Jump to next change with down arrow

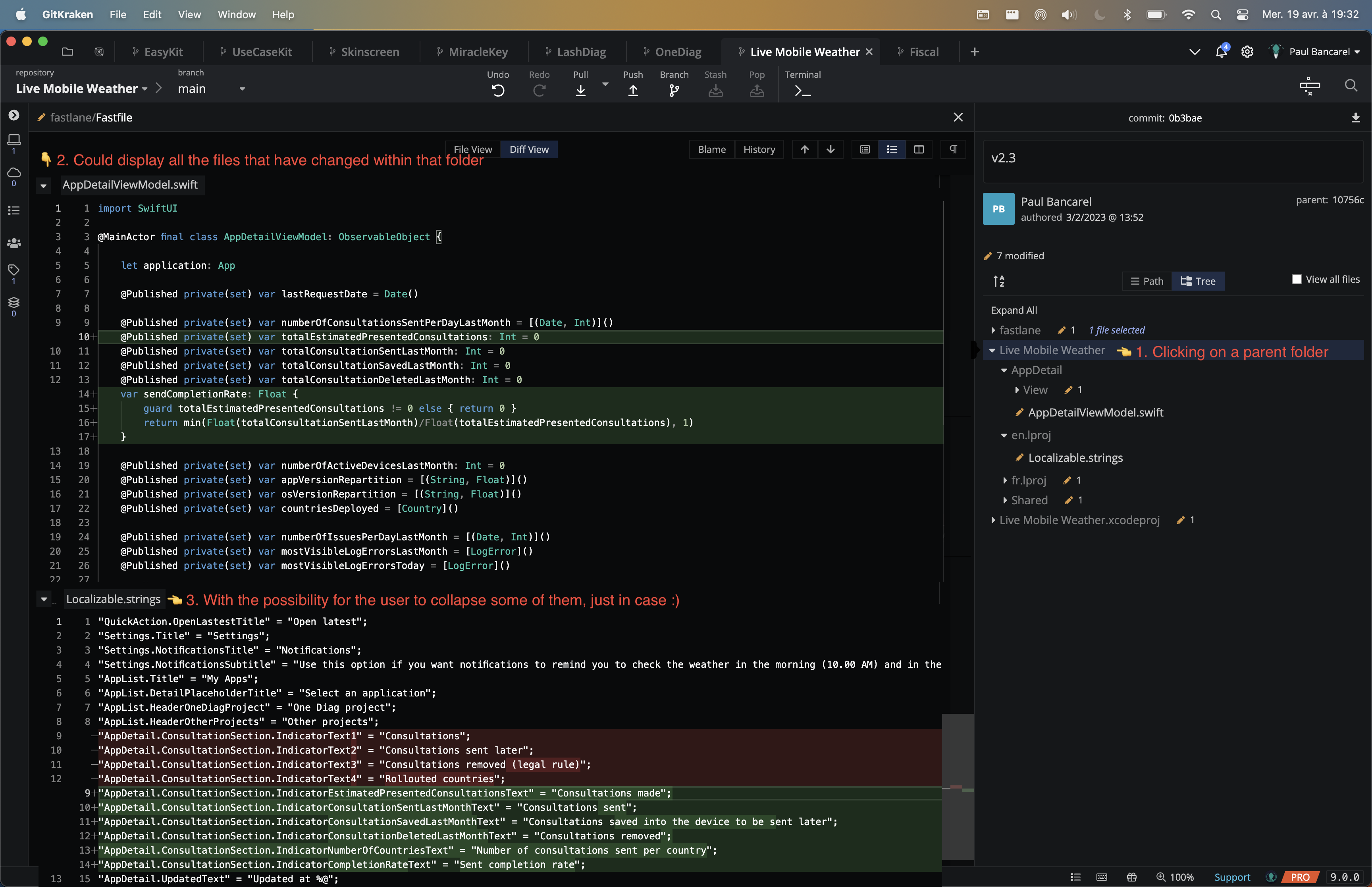[830, 149]
